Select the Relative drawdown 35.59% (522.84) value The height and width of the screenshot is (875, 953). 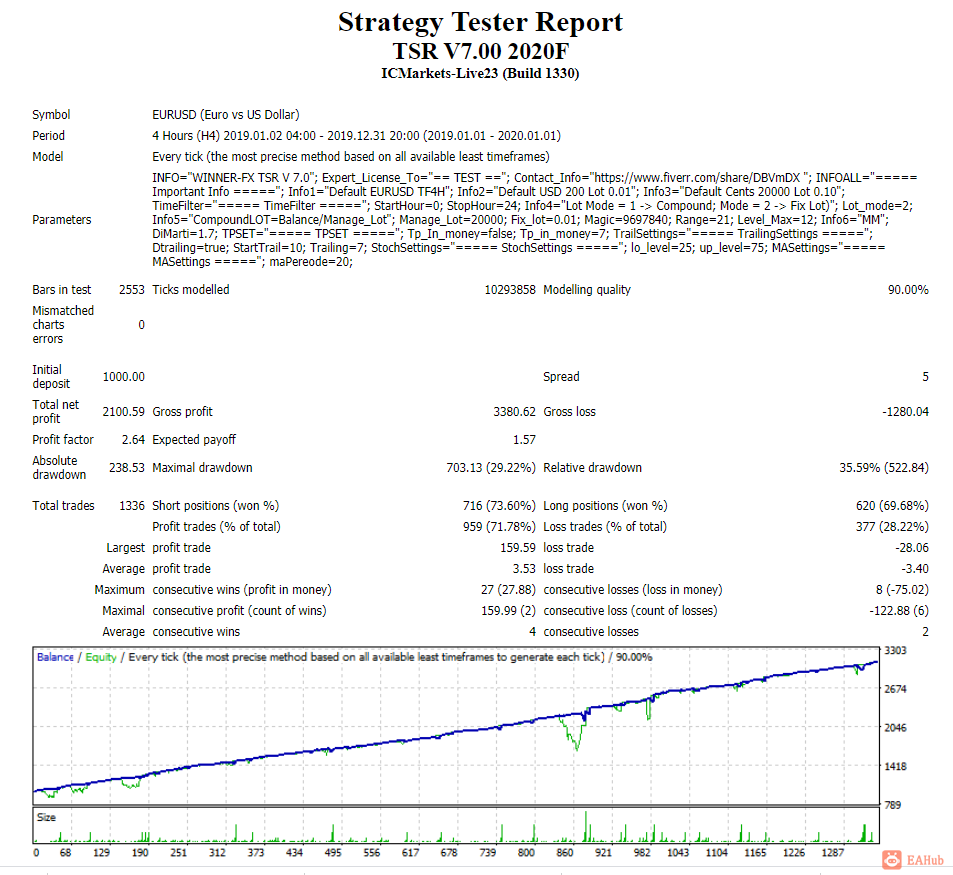[x=884, y=468]
